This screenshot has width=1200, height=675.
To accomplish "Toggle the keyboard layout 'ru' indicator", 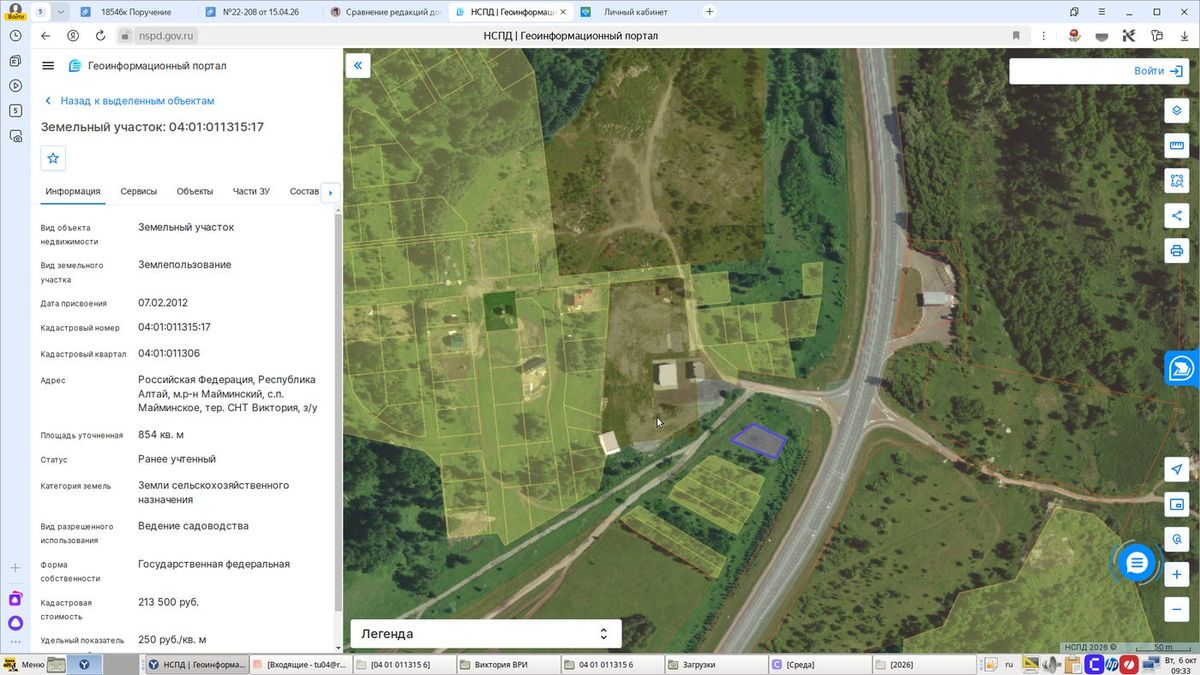I will click(1008, 664).
